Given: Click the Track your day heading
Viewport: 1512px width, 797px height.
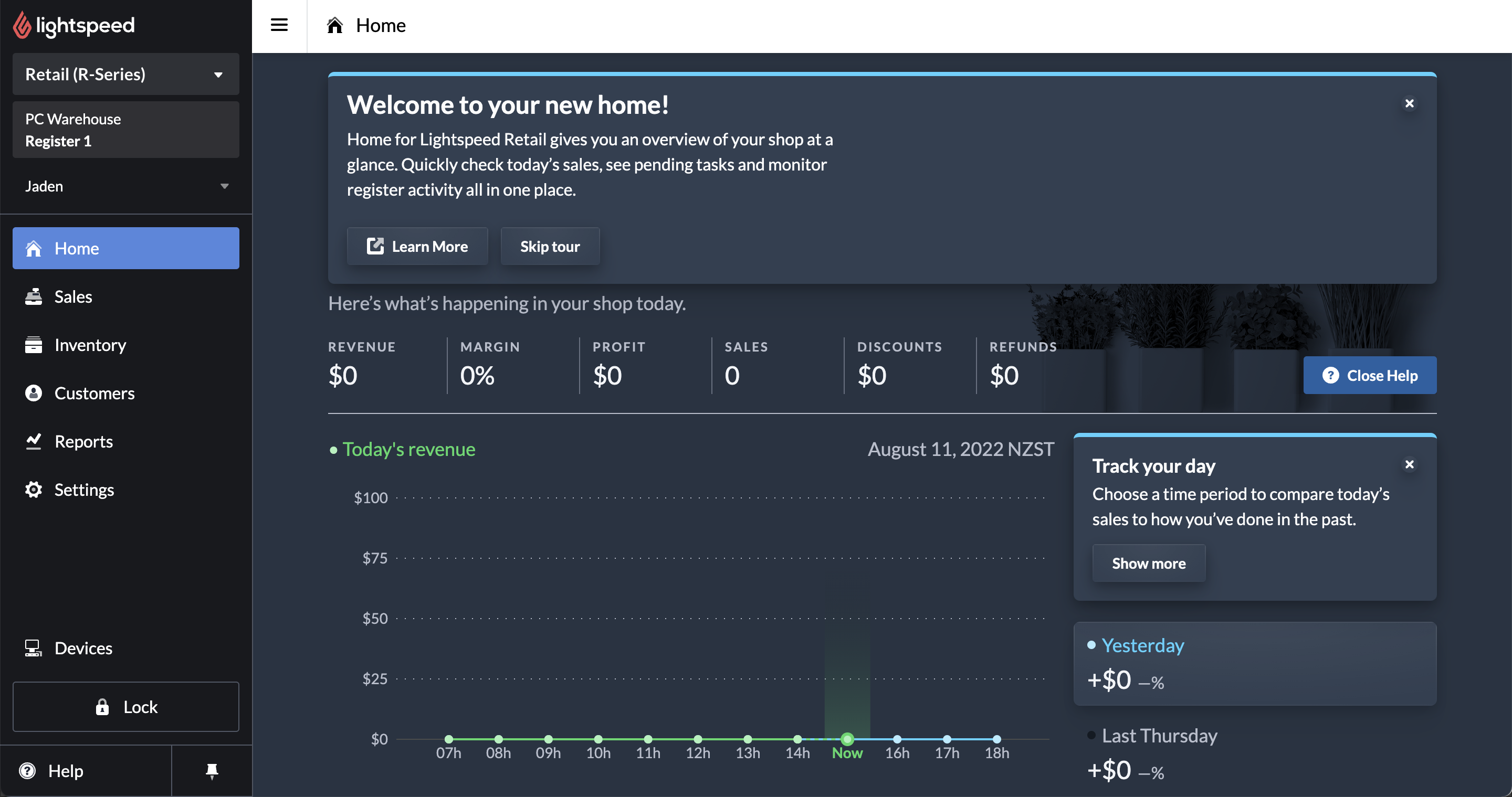Looking at the screenshot, I should click(1153, 465).
